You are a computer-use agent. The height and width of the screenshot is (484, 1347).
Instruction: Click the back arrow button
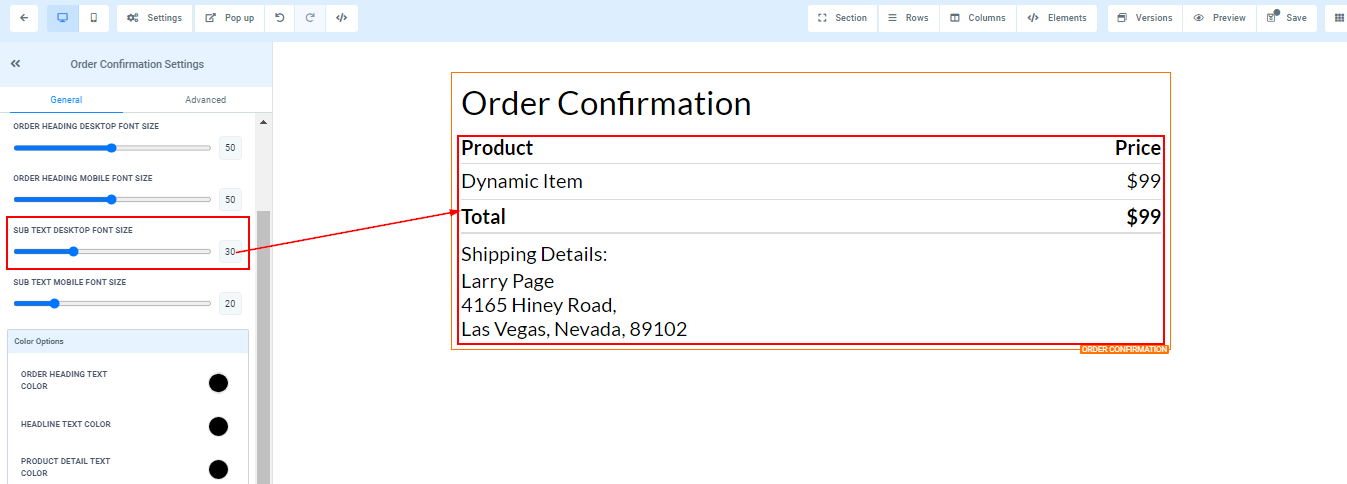click(23, 18)
